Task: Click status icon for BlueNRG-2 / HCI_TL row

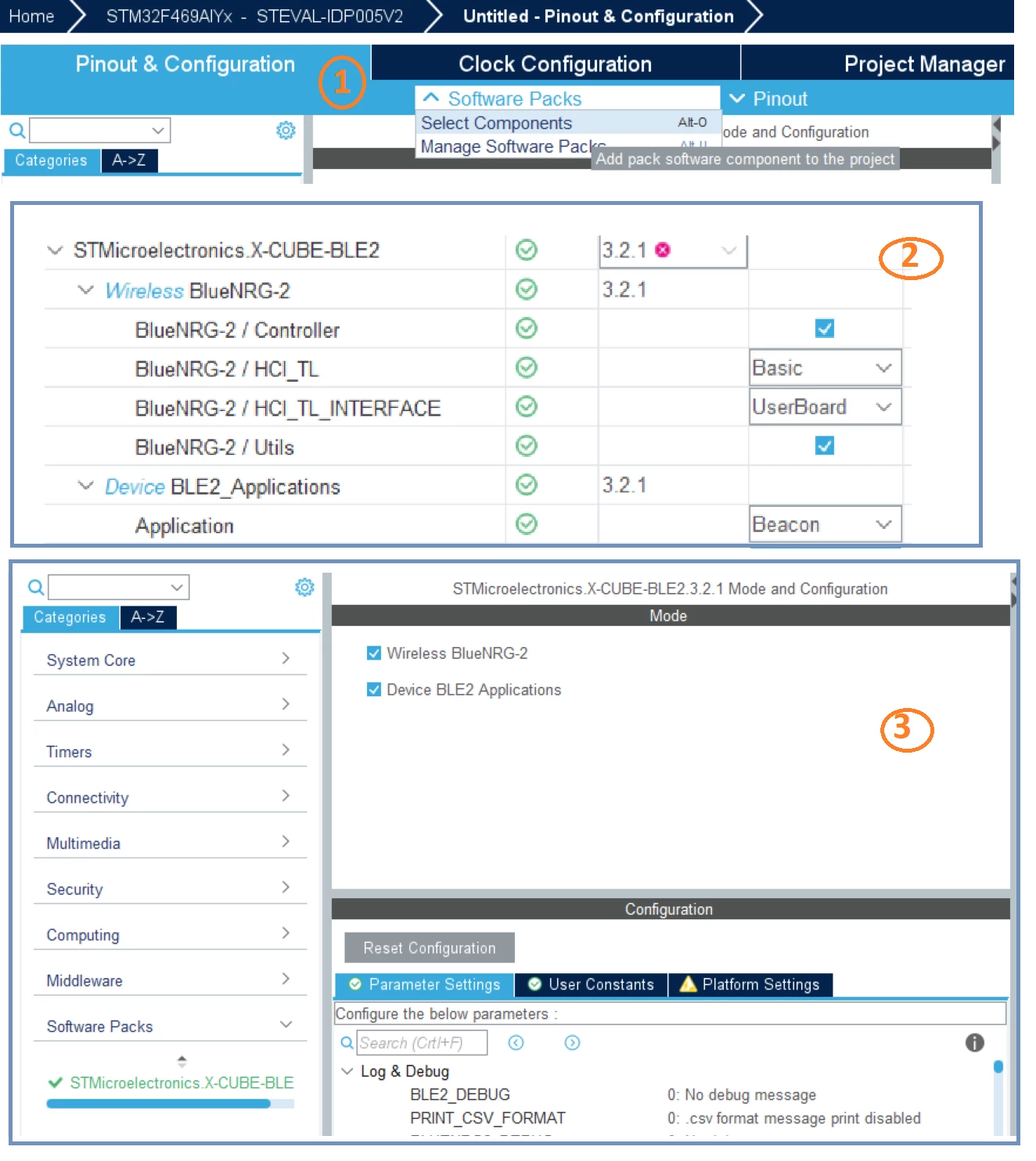Action: point(527,367)
